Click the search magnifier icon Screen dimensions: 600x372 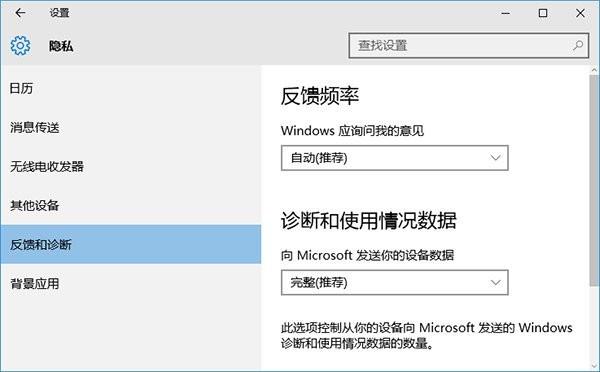(x=578, y=46)
